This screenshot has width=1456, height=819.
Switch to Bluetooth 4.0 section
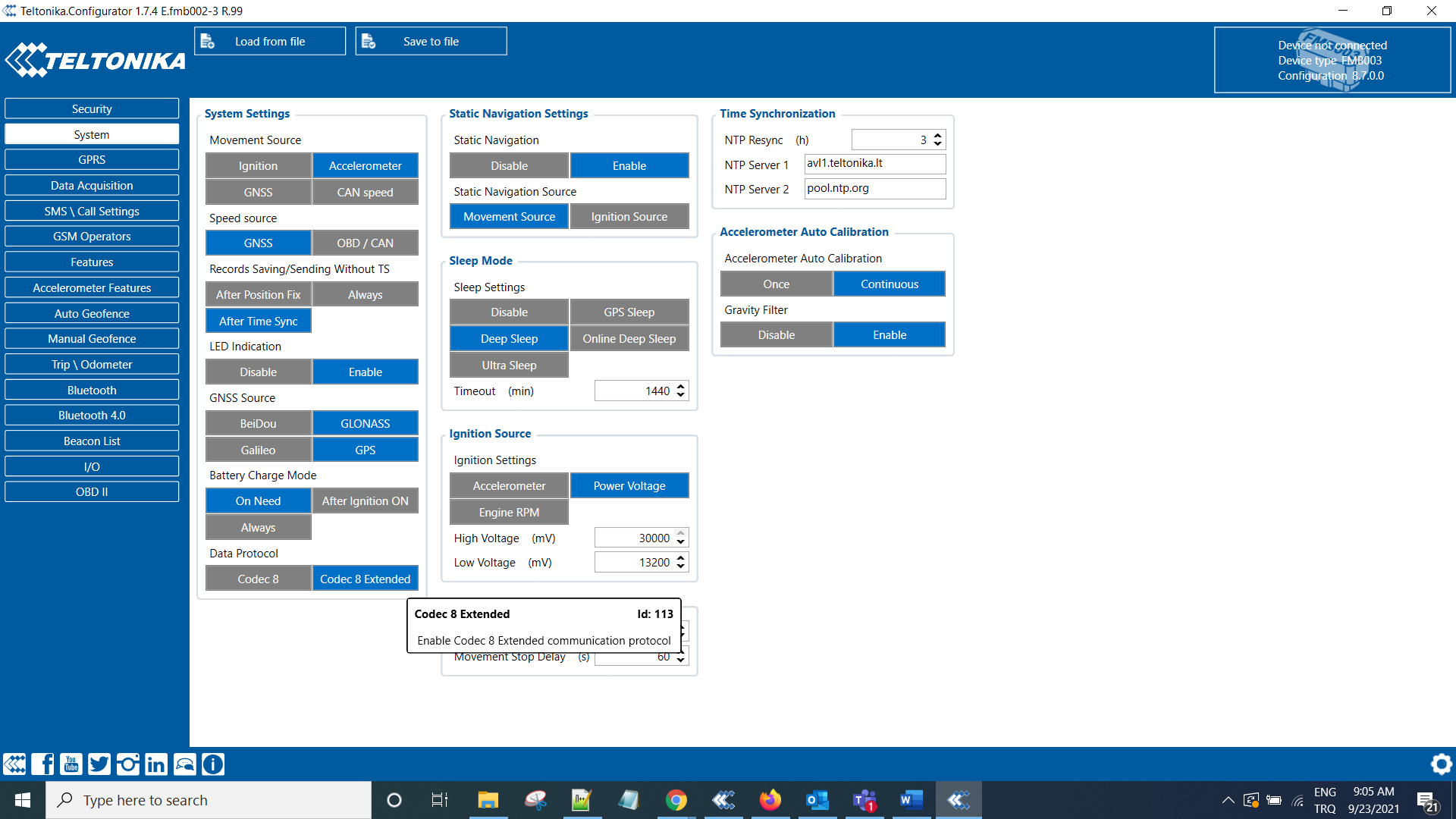[92, 416]
